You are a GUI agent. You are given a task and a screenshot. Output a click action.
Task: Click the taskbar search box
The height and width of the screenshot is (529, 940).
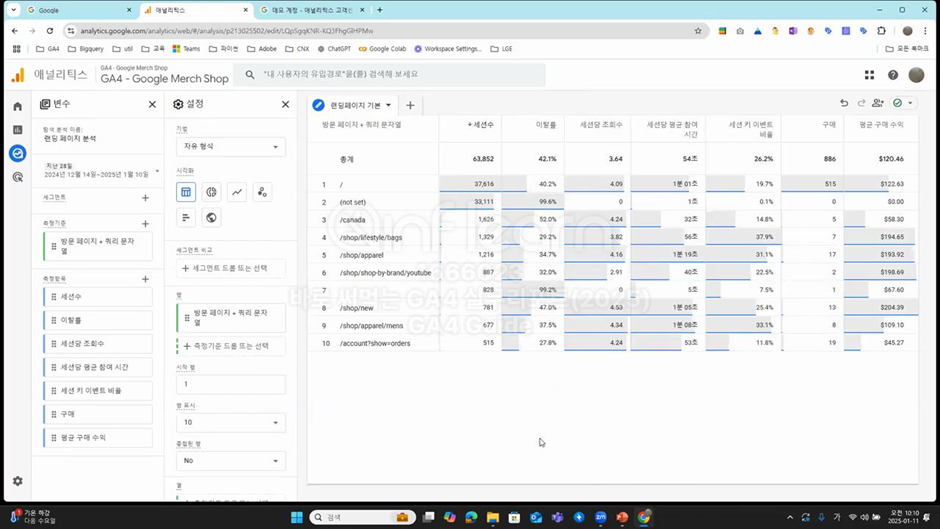click(x=363, y=517)
